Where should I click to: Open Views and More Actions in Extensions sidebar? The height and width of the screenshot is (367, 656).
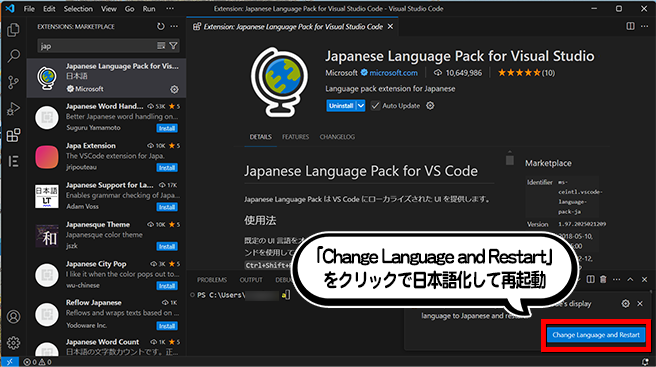tap(174, 26)
